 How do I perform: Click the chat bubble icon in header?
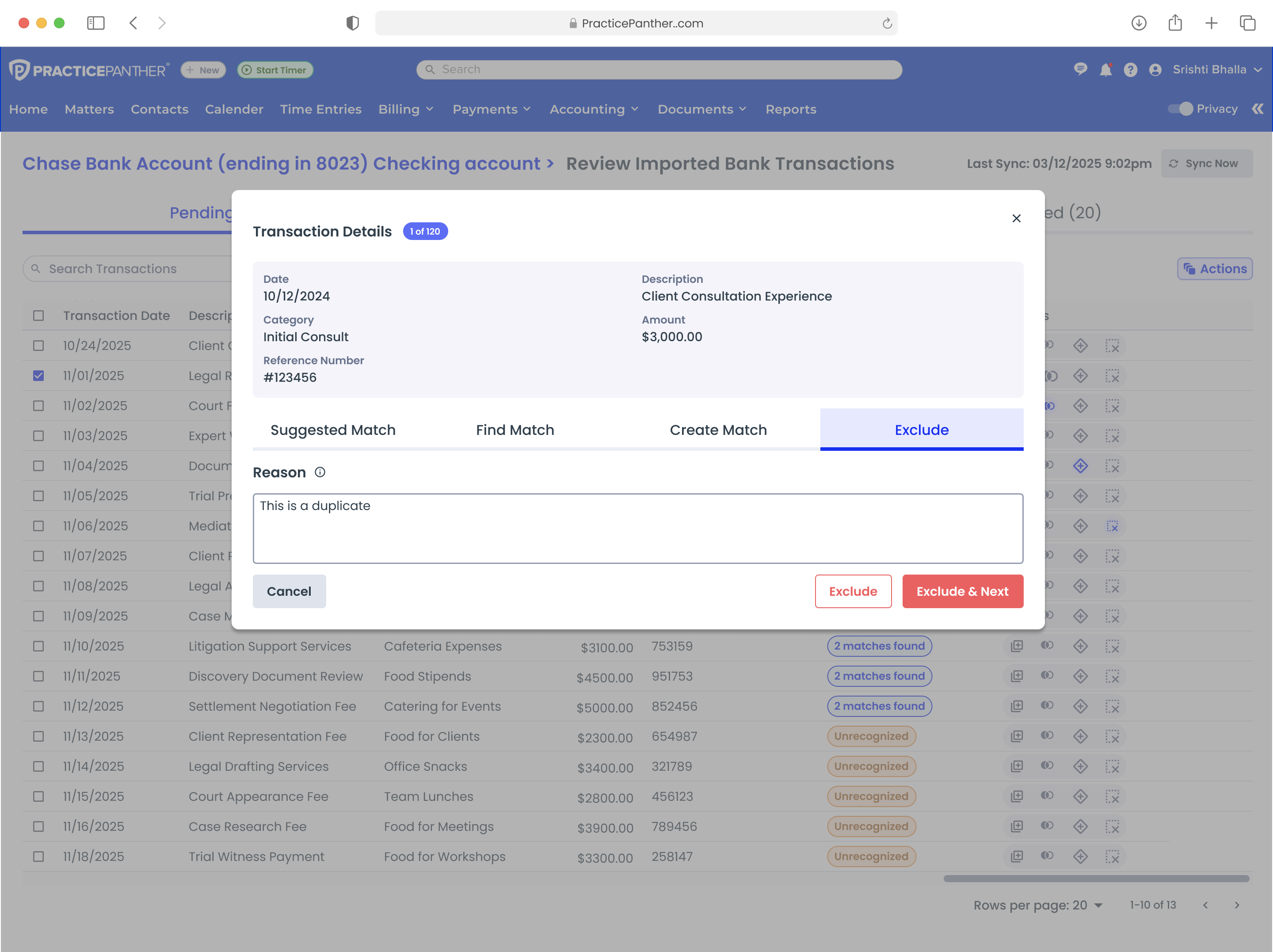coord(1081,69)
